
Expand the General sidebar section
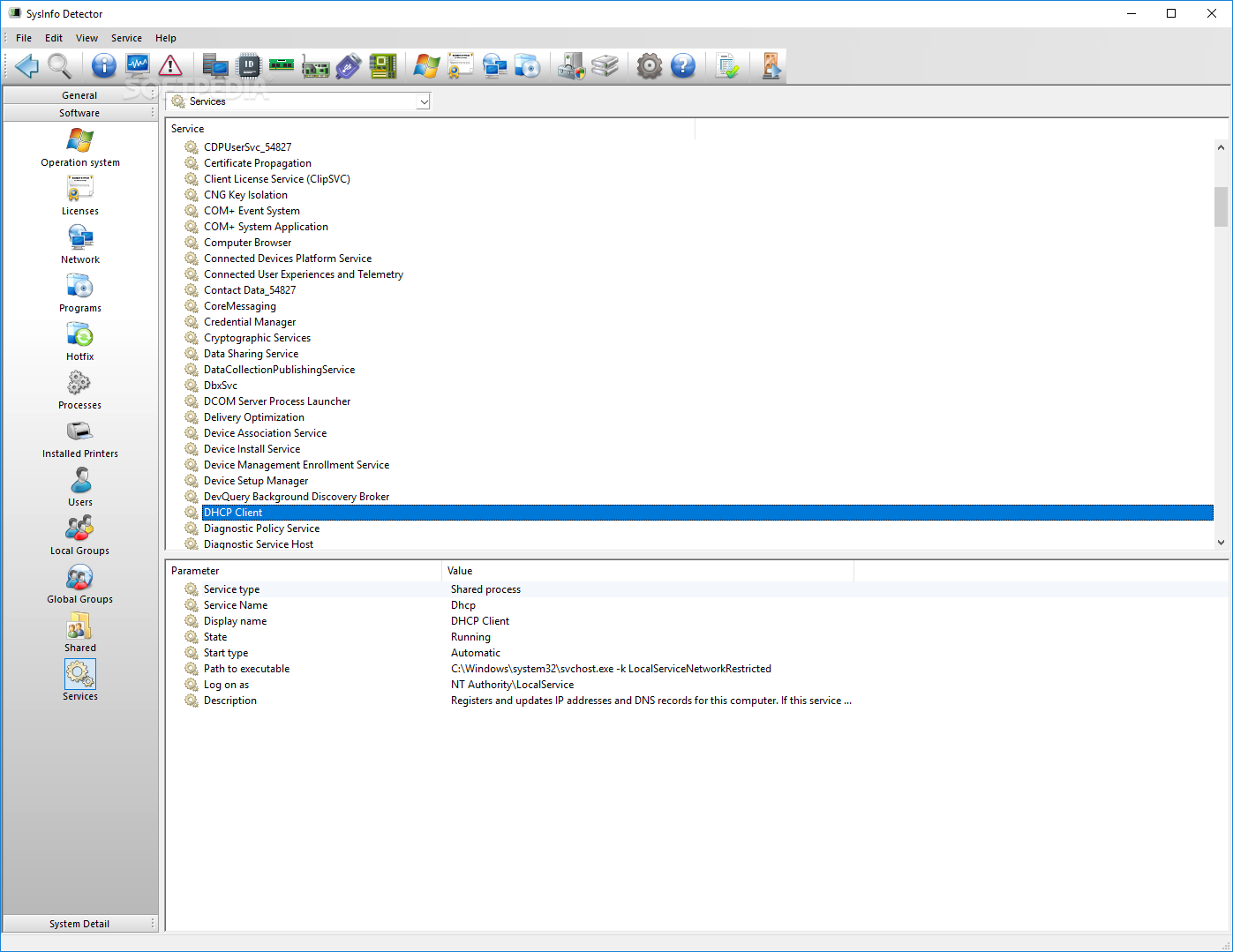[x=79, y=95]
